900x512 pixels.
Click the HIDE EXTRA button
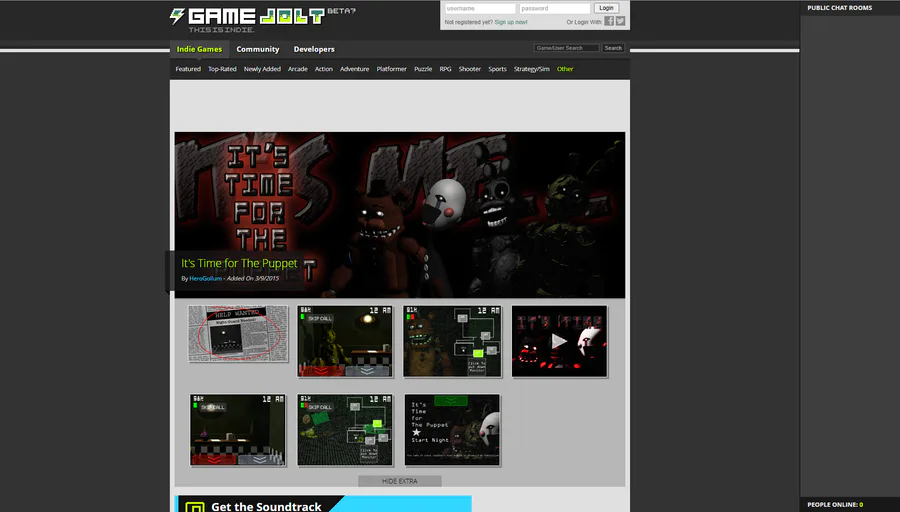tap(400, 481)
